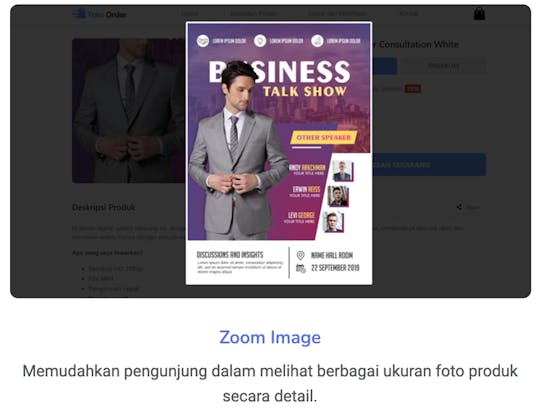Open the first navigation menu item

tap(190, 14)
